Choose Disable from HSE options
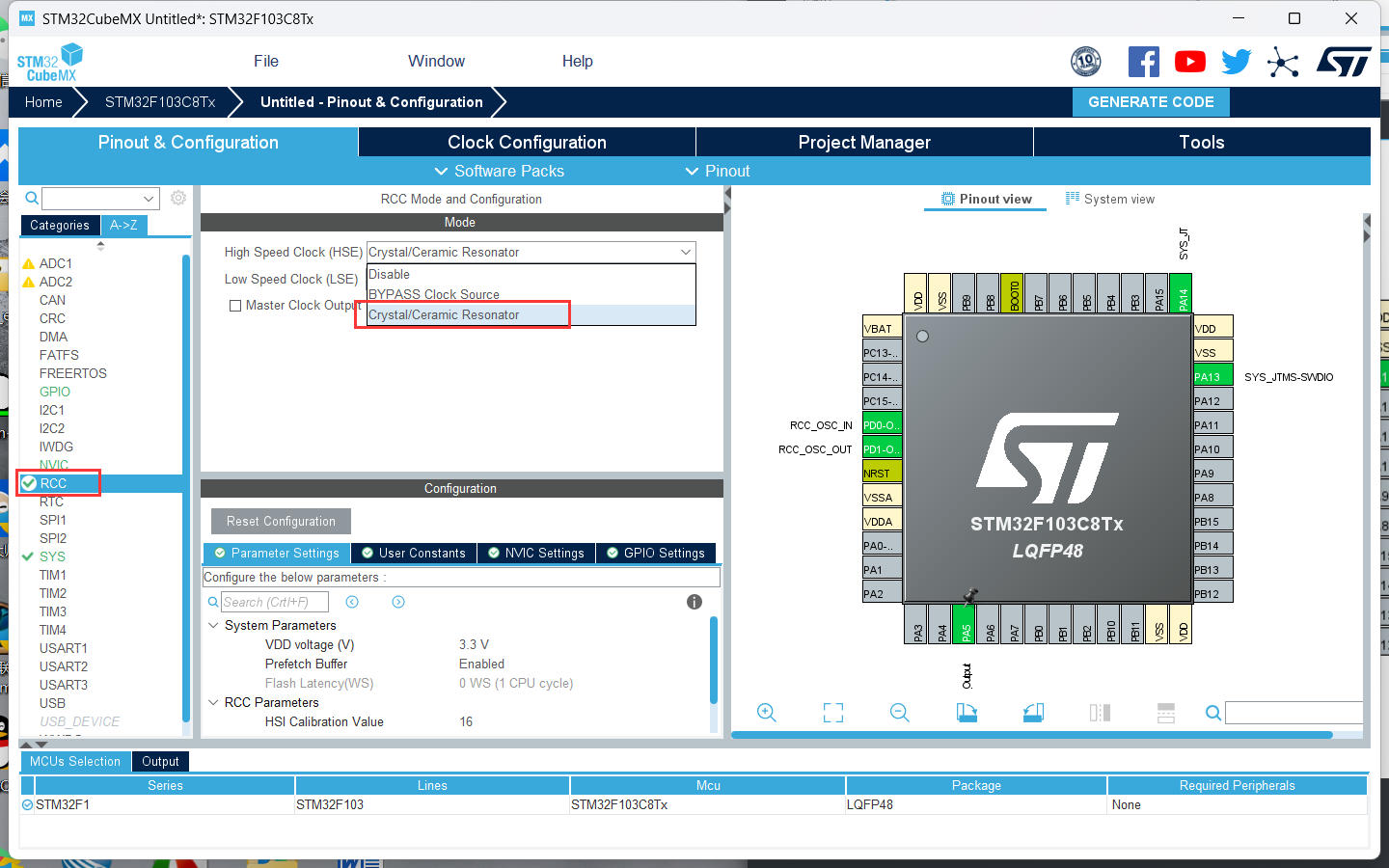The image size is (1389, 868). (x=531, y=274)
